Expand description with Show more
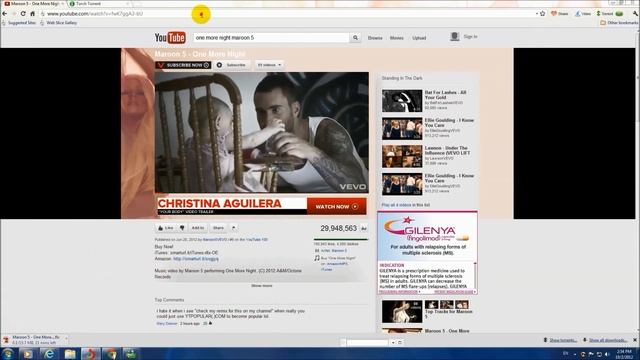 pyautogui.click(x=262, y=286)
